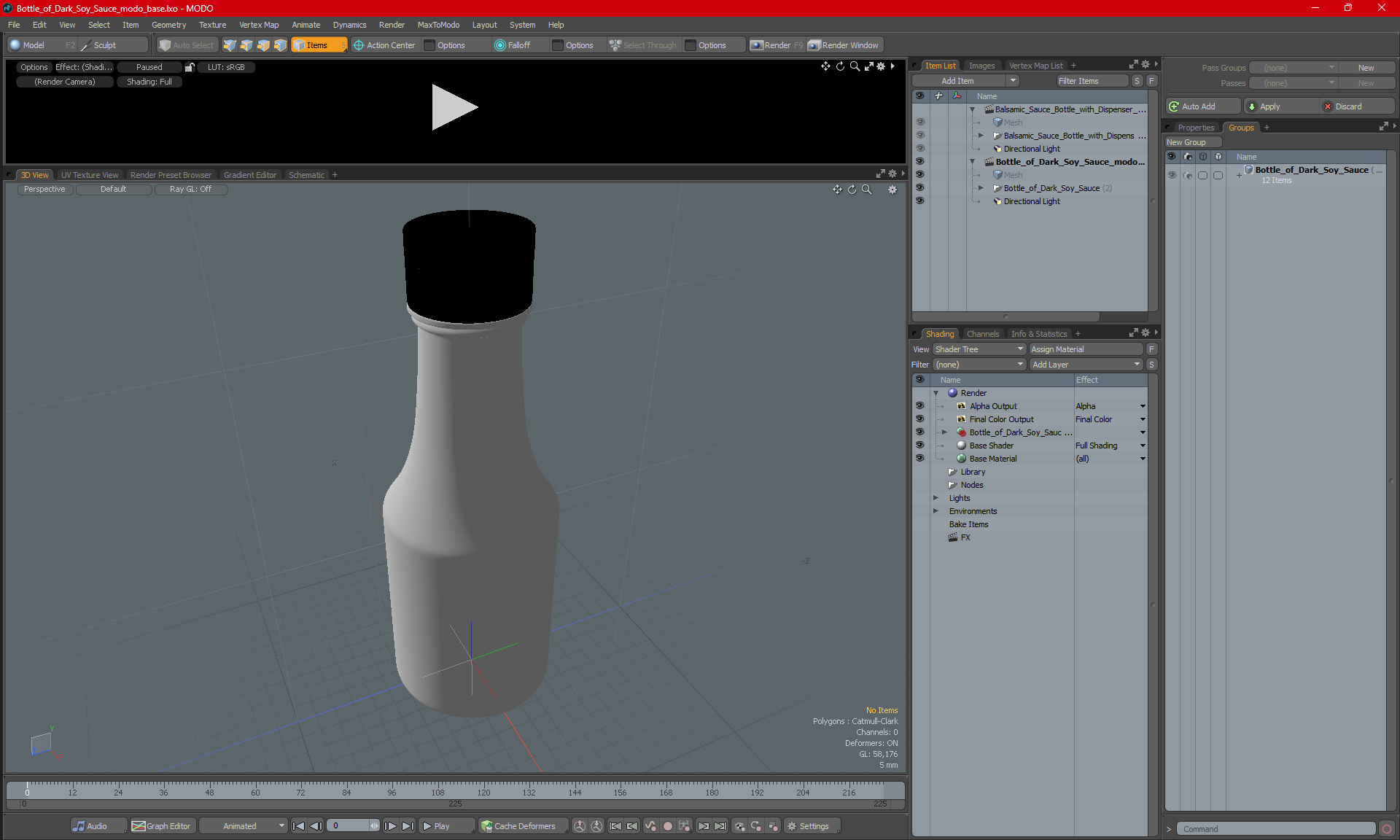Click the Assign Material button
Screen dimensions: 1400x840
(1086, 349)
